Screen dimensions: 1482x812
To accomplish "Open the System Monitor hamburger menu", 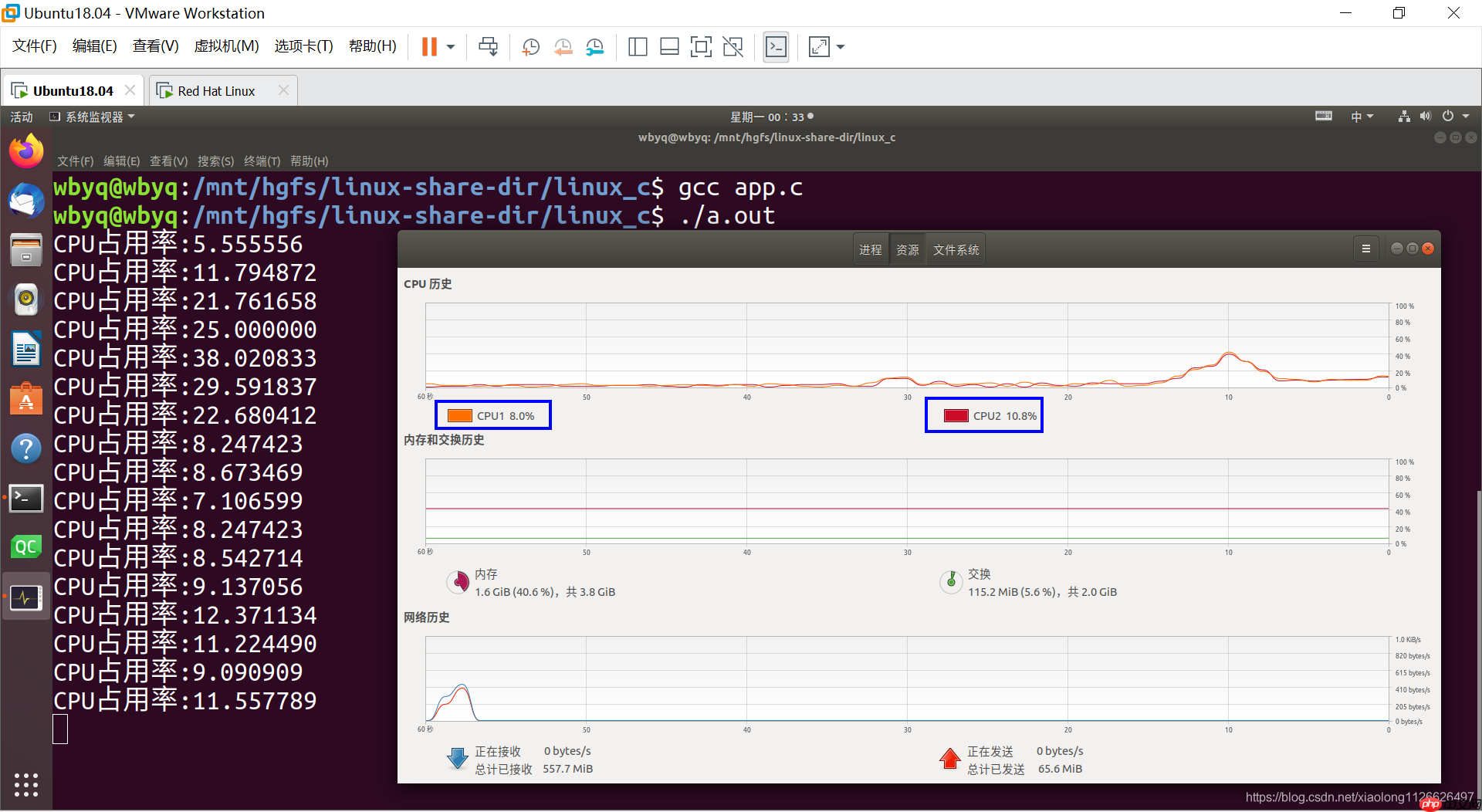I will pos(1365,248).
